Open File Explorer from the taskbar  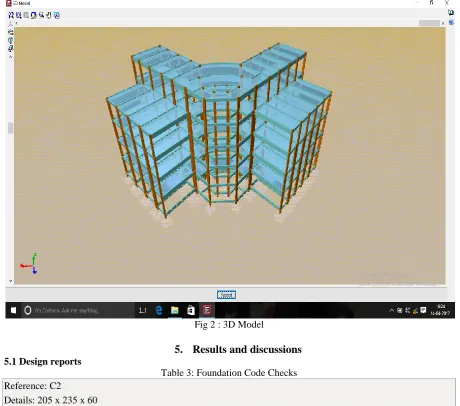(x=175, y=310)
